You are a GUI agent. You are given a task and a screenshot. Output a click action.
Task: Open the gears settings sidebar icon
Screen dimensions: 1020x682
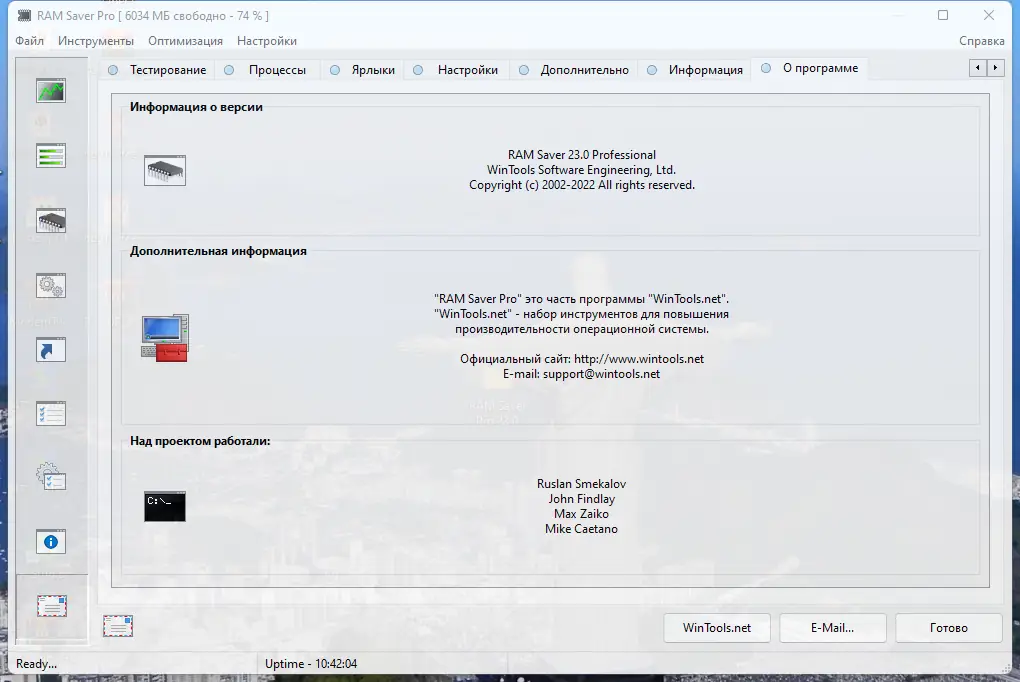[51, 285]
